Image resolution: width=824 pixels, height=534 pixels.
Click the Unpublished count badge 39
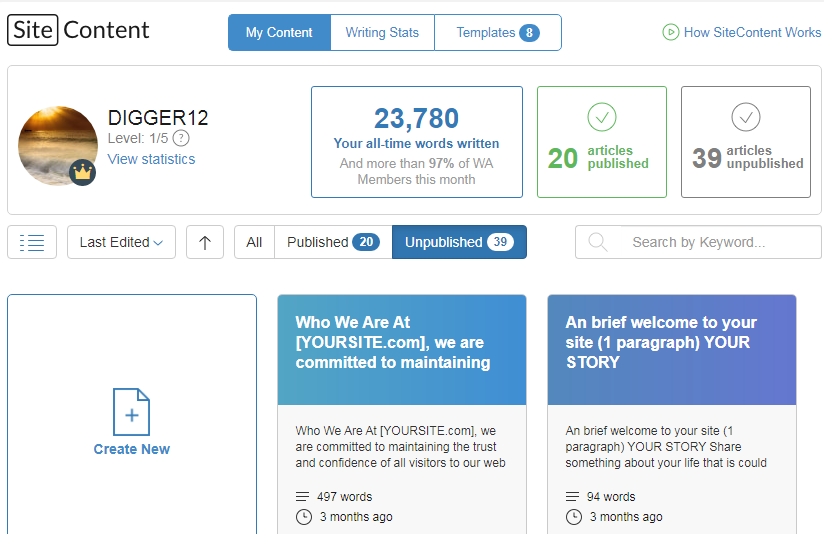(500, 242)
